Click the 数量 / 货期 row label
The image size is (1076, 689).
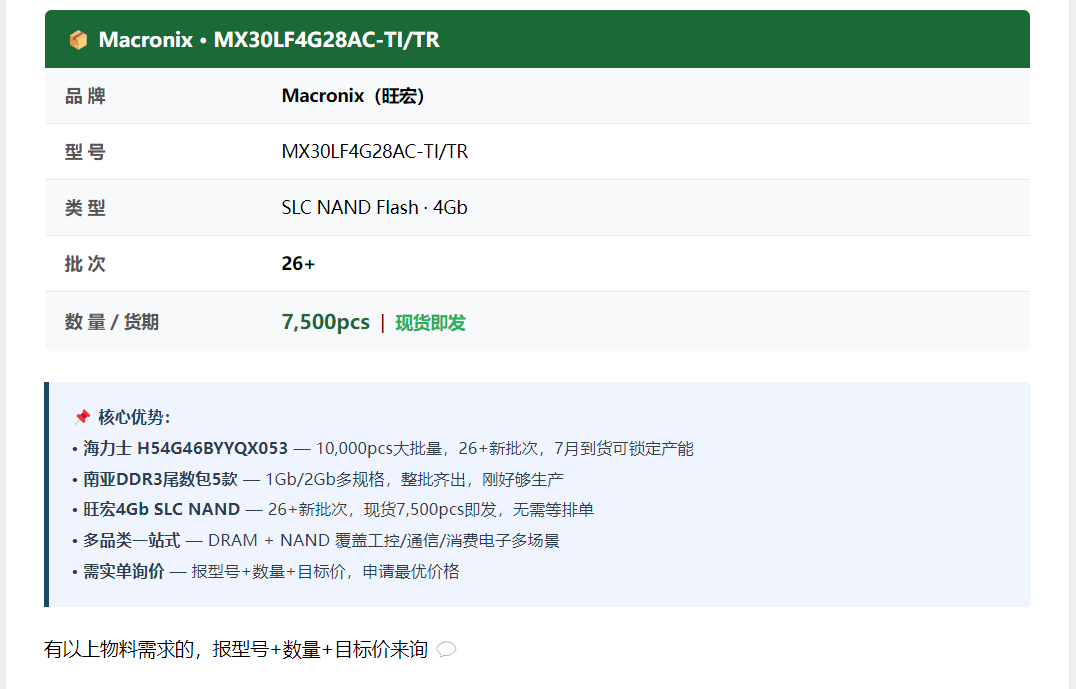(x=112, y=322)
